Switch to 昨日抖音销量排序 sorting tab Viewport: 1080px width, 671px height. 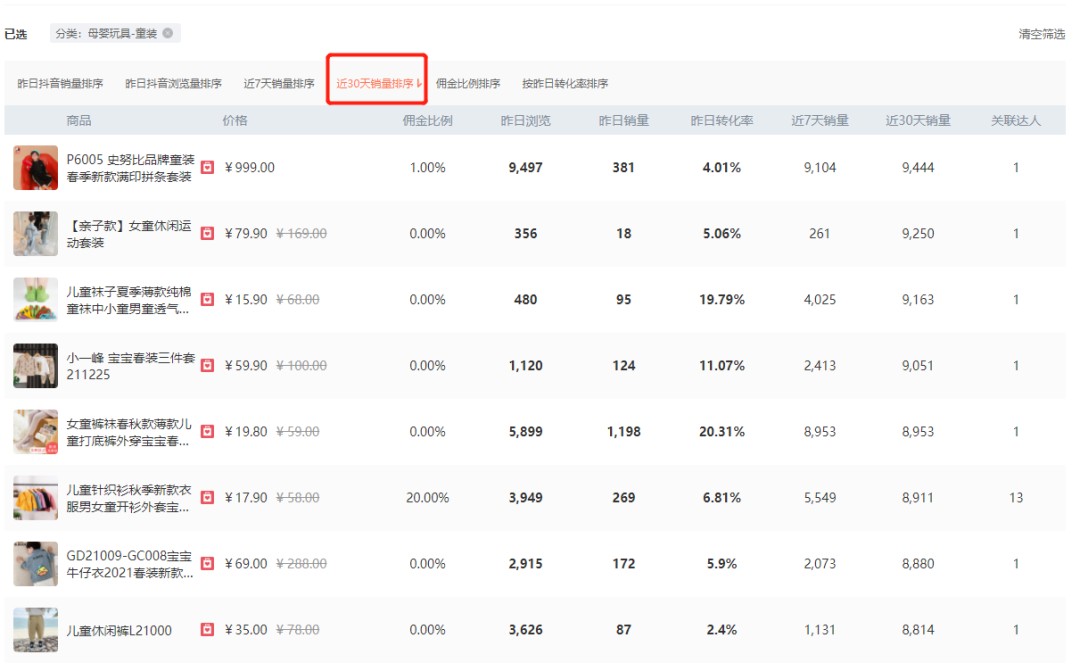click(60, 83)
